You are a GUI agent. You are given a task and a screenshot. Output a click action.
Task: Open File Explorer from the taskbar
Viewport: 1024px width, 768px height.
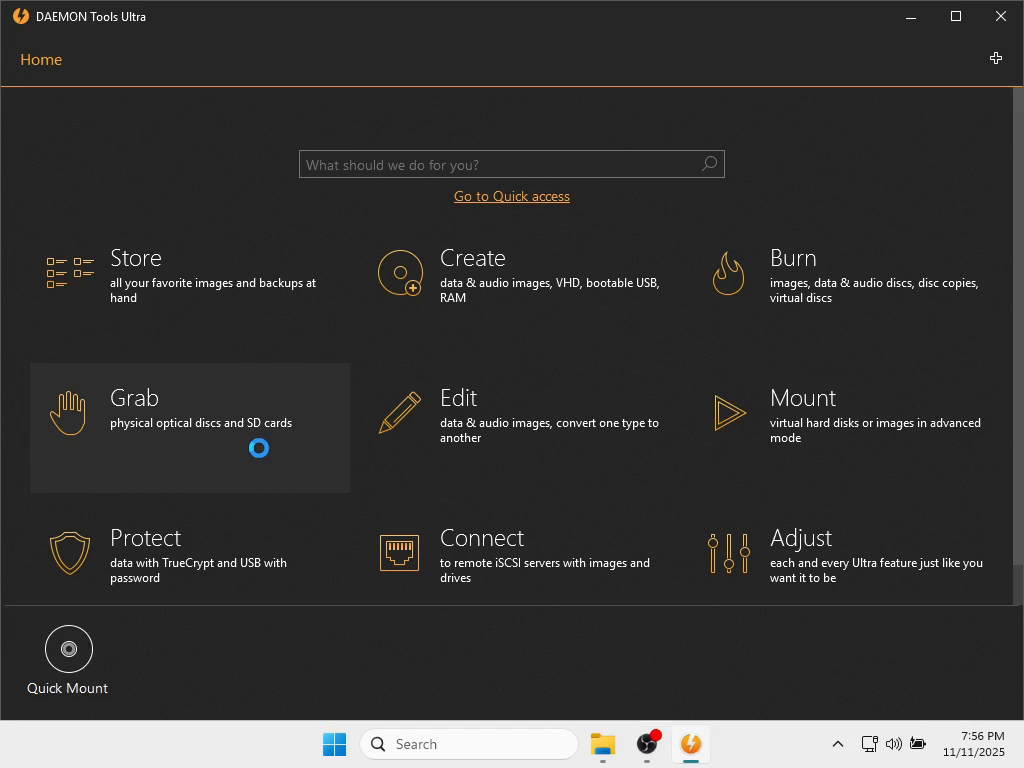tap(603, 744)
